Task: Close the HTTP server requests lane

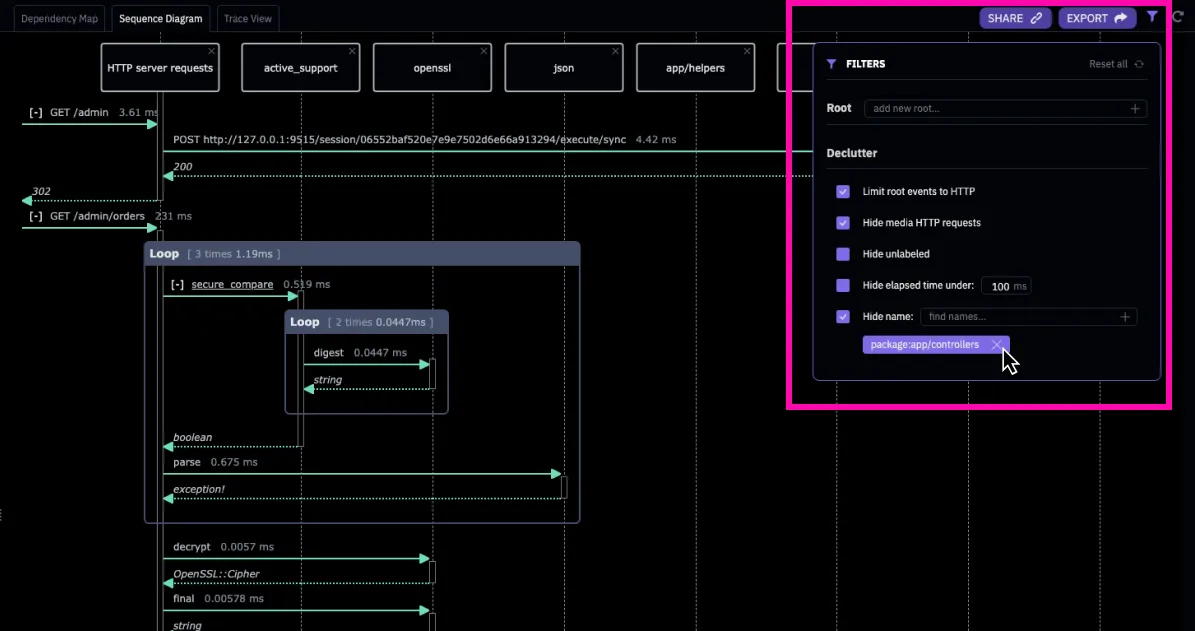Action: 211,51
